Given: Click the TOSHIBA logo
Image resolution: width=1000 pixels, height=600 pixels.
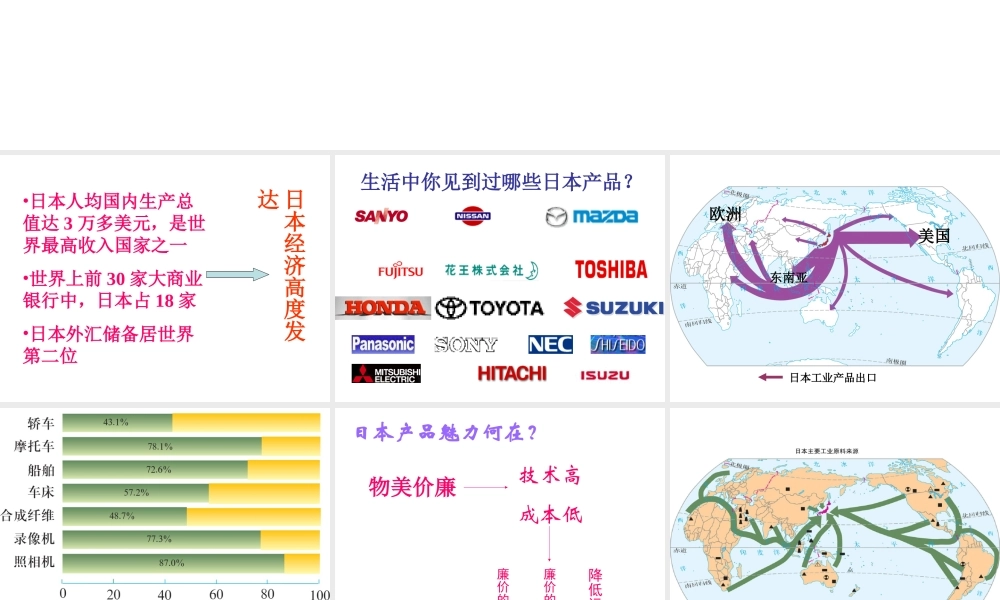Looking at the screenshot, I should (611, 269).
